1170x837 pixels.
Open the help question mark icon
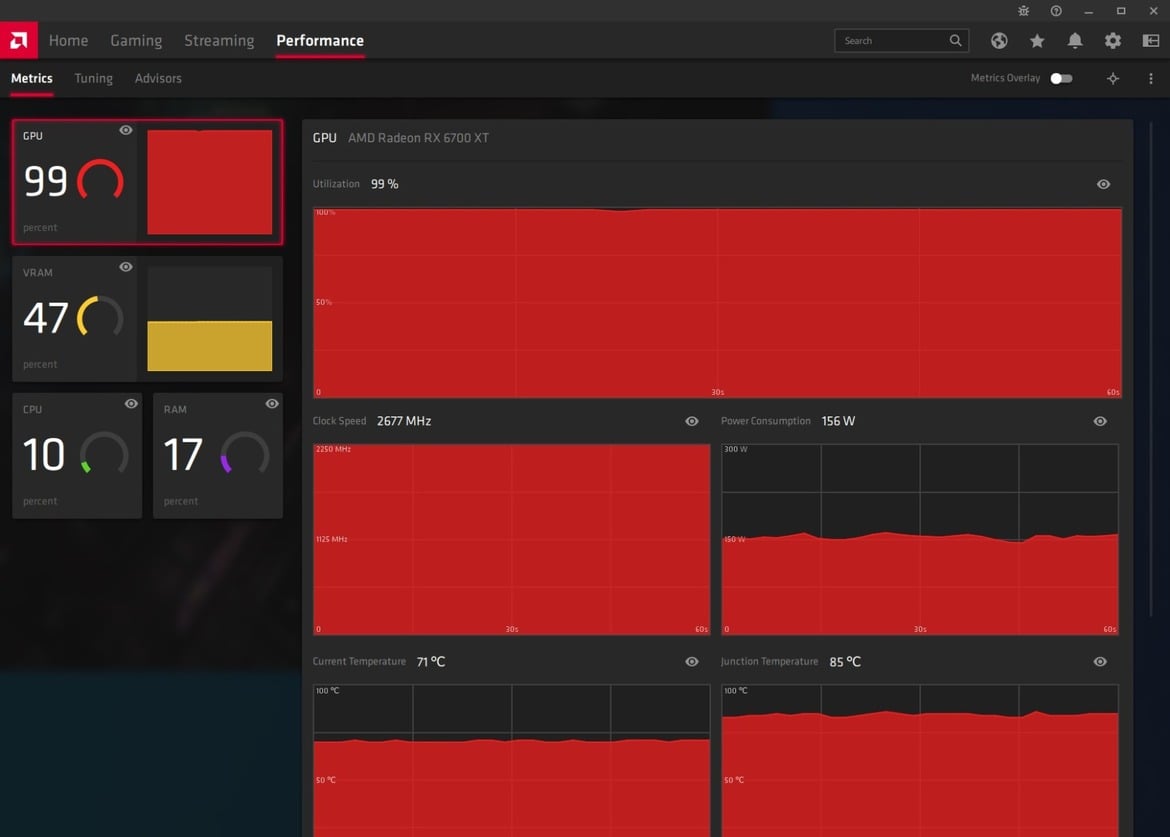pyautogui.click(x=1056, y=11)
